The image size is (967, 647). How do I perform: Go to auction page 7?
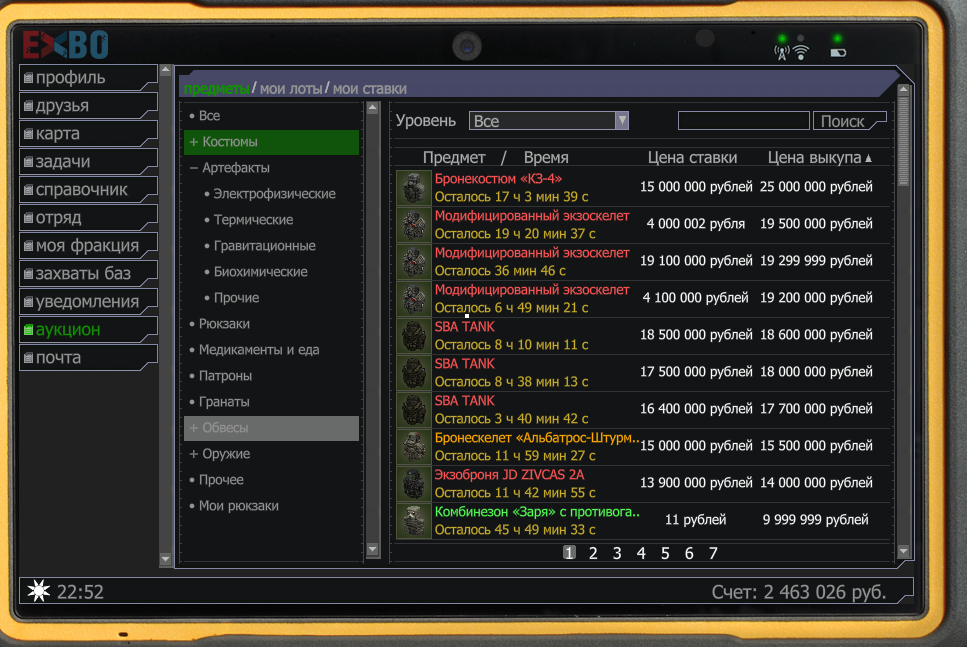pyautogui.click(x=713, y=553)
